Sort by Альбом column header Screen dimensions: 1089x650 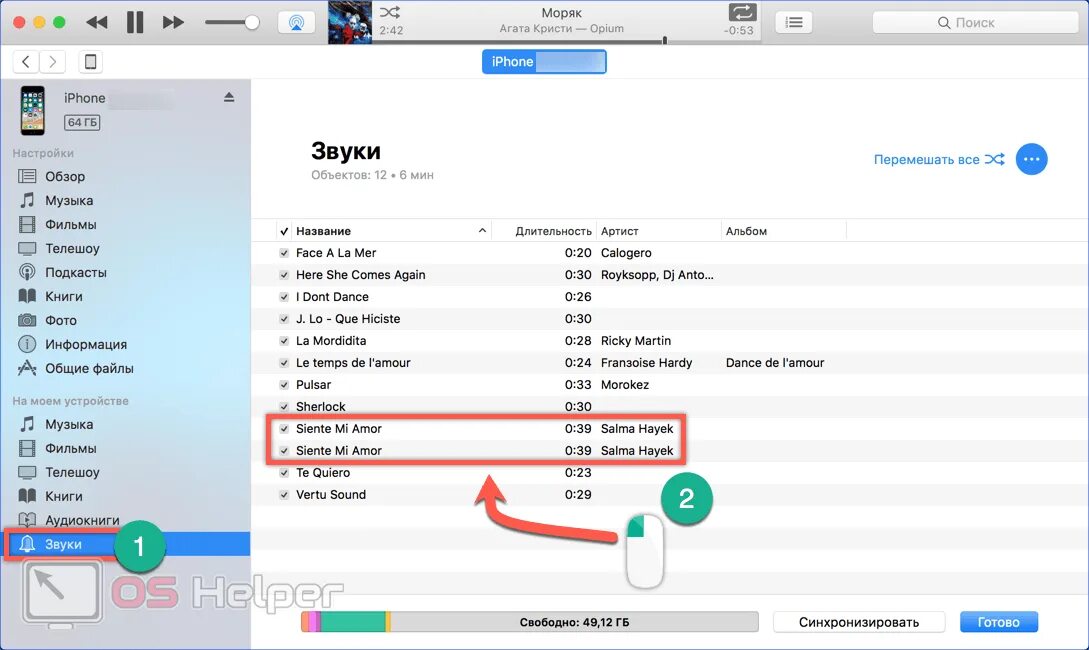(746, 231)
